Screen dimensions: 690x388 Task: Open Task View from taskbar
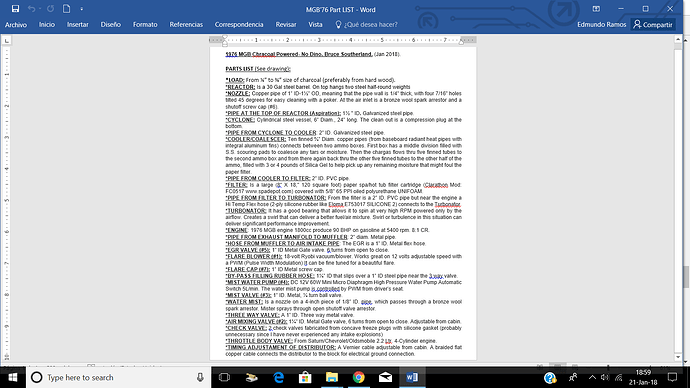[x=224, y=377]
